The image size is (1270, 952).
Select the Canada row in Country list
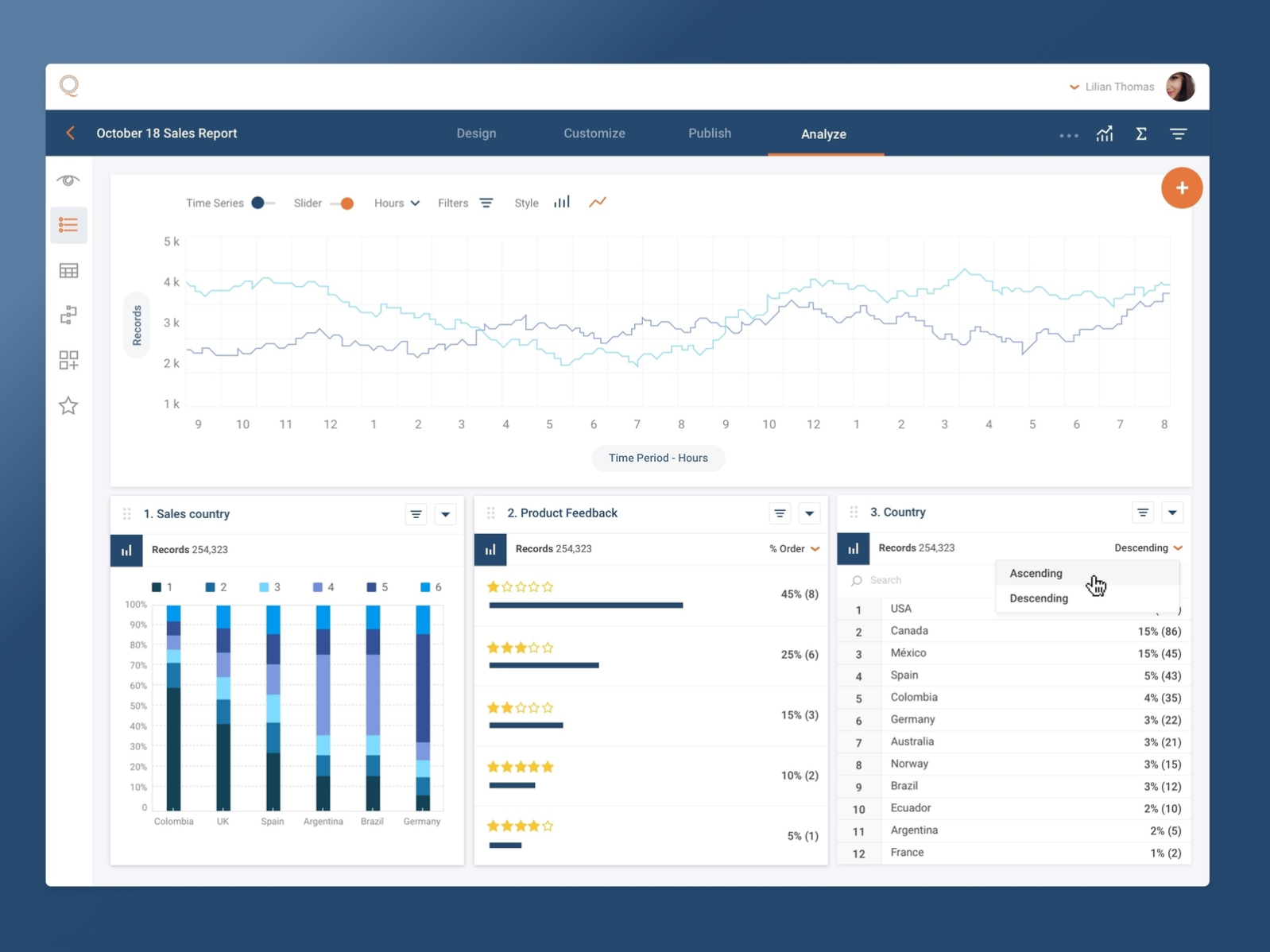(1014, 631)
